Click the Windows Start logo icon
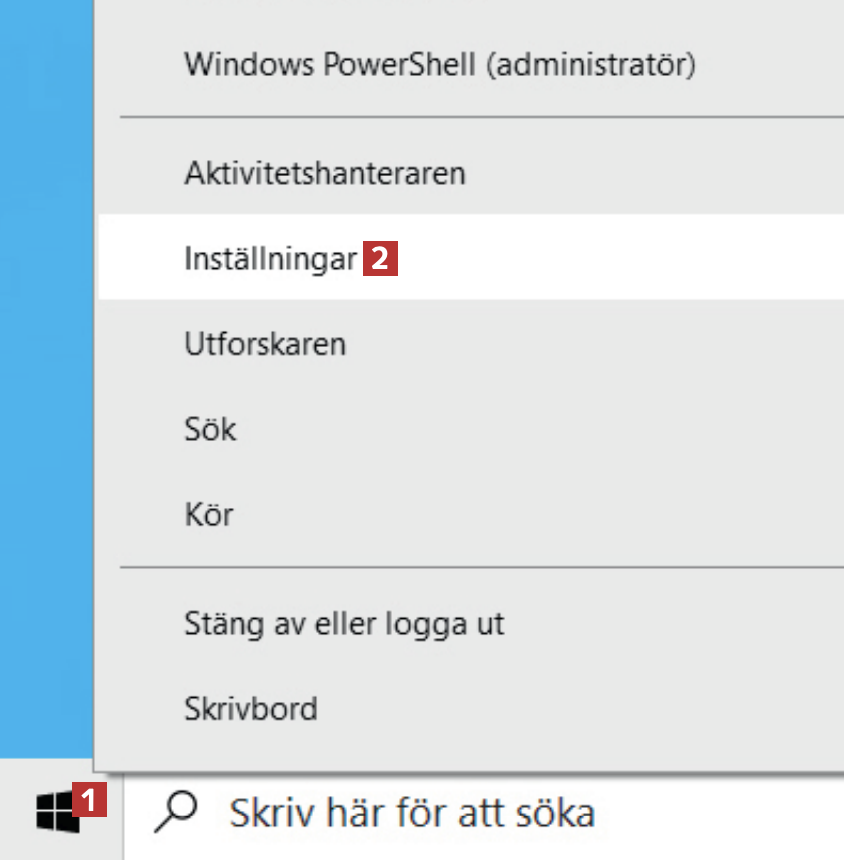 coord(57,809)
